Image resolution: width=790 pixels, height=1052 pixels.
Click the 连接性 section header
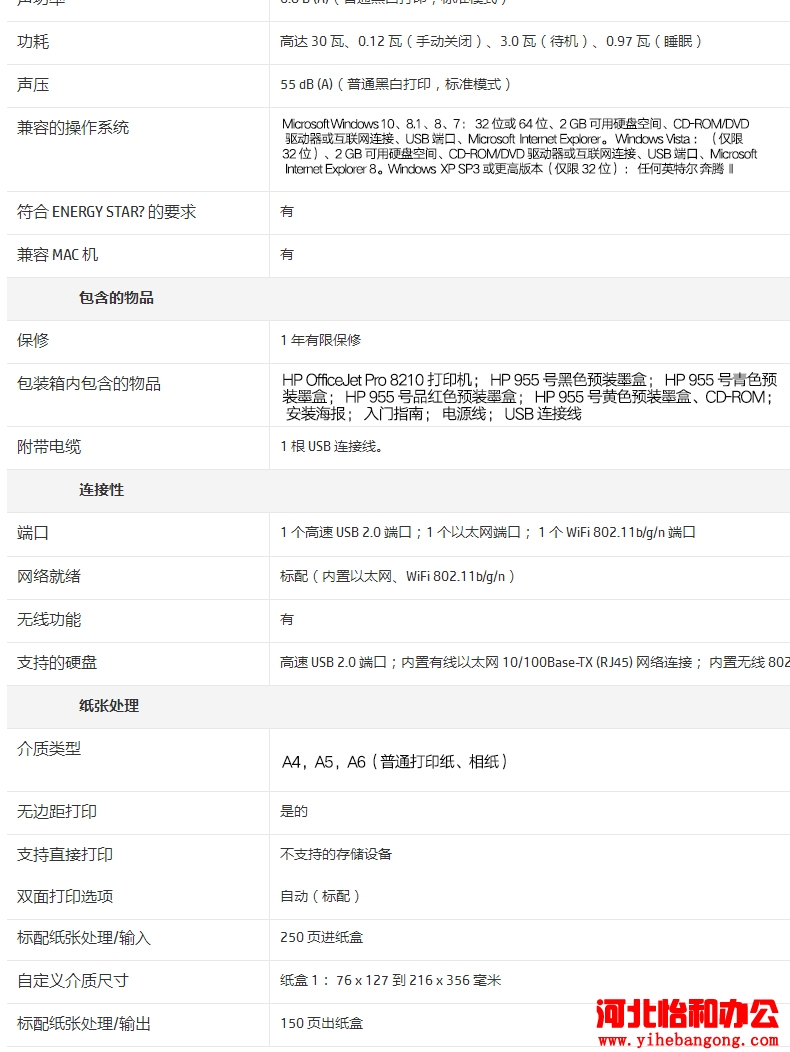coord(101,490)
